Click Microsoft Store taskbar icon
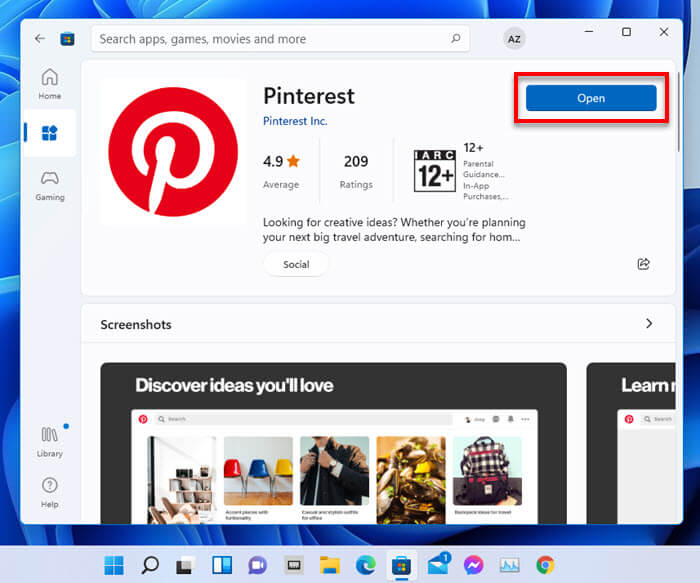 tap(401, 565)
